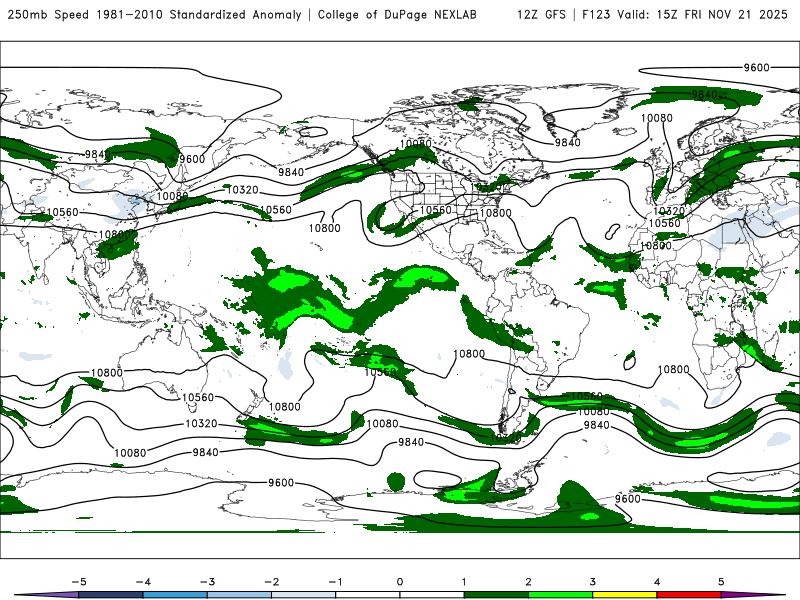Click the colorbar tick label '-5'

pos(79,582)
